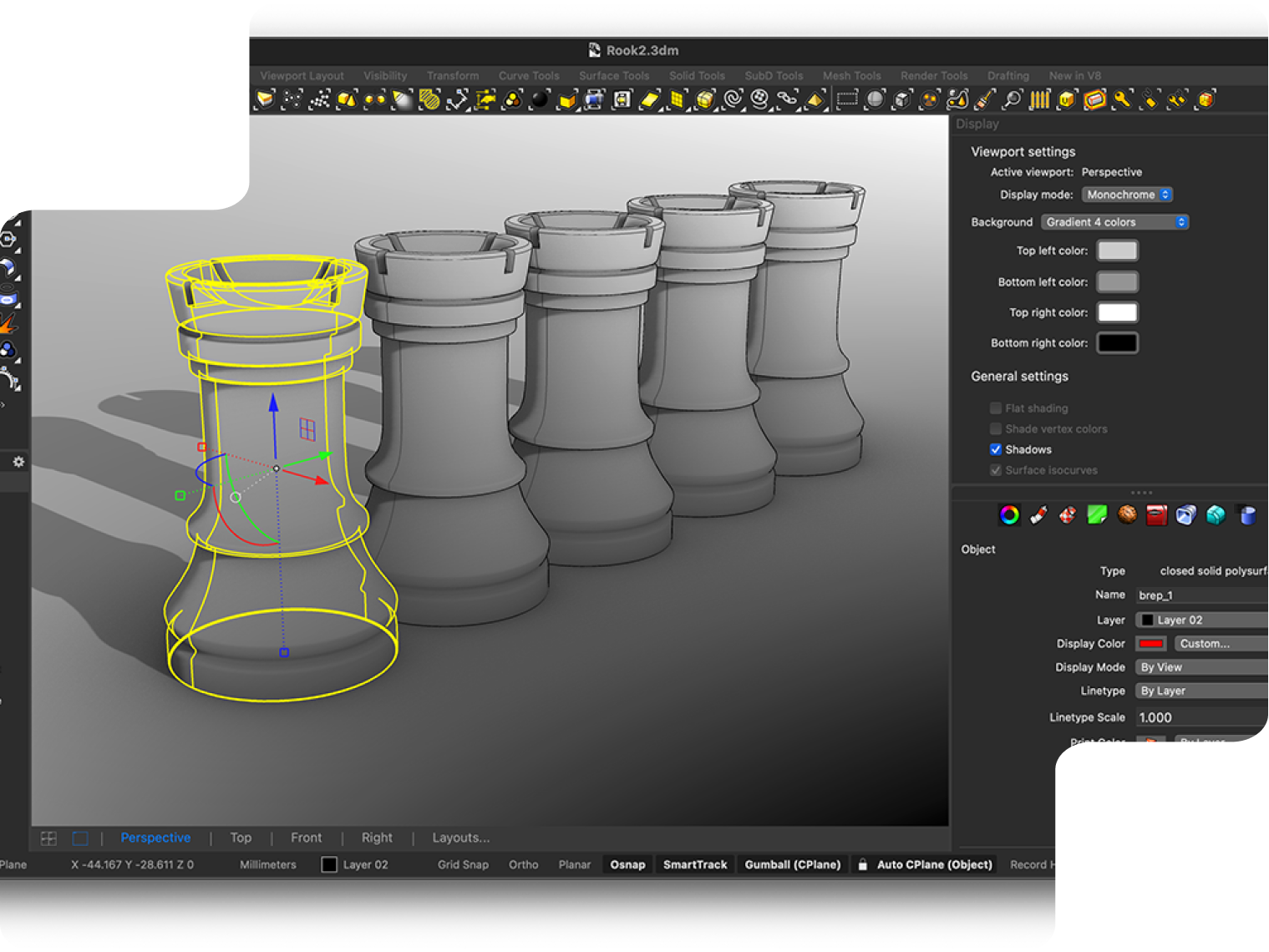Open the Display mode Monochrome dropdown
This screenshot has width=1269, height=952.
[1128, 195]
